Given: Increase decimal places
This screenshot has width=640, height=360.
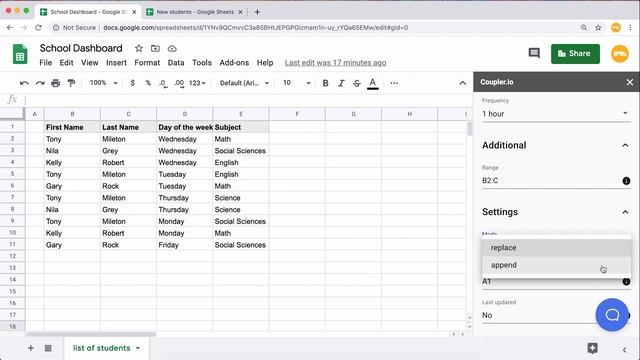Looking at the screenshot, I should point(179,83).
